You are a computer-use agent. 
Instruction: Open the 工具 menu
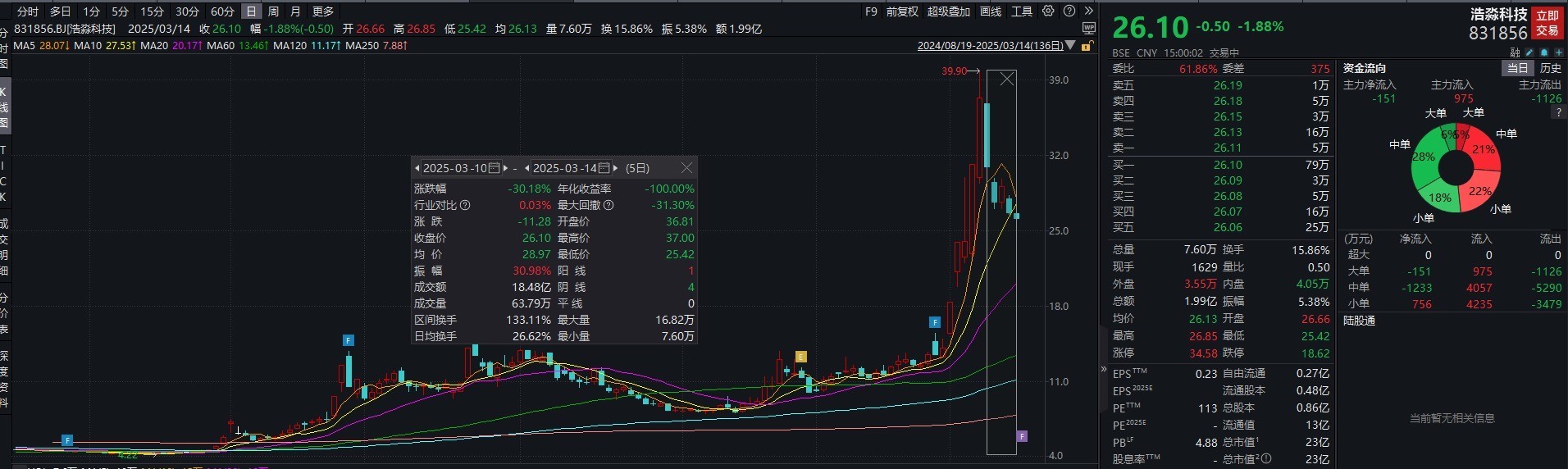(x=1022, y=11)
